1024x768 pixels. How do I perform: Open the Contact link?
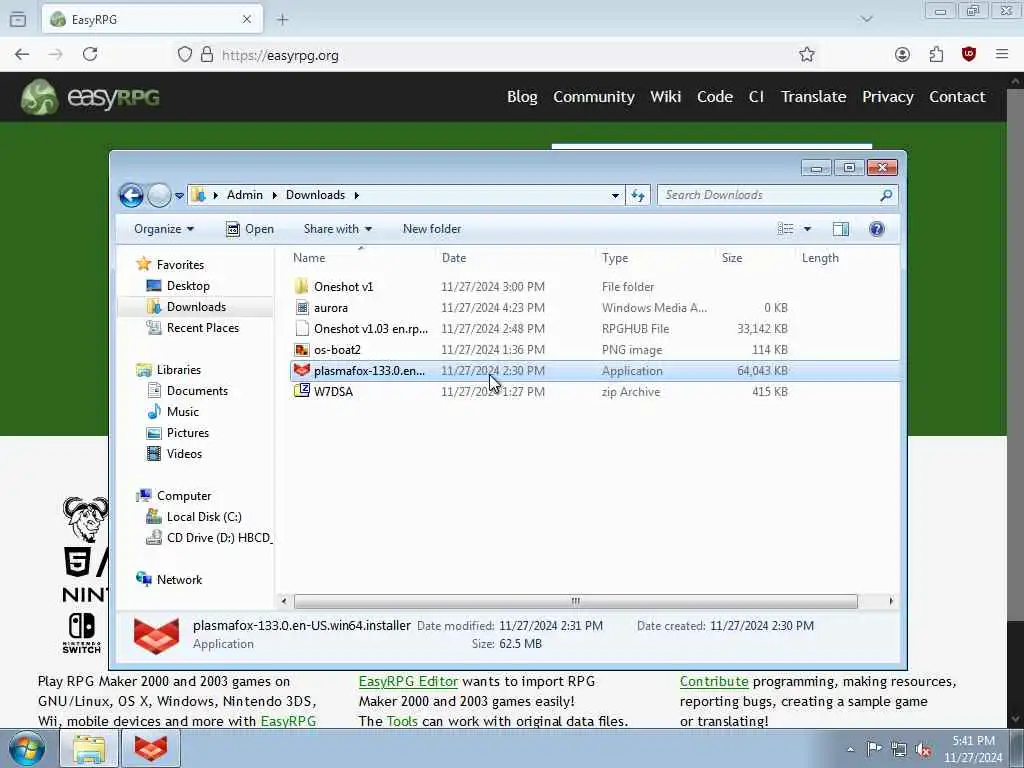click(x=957, y=97)
